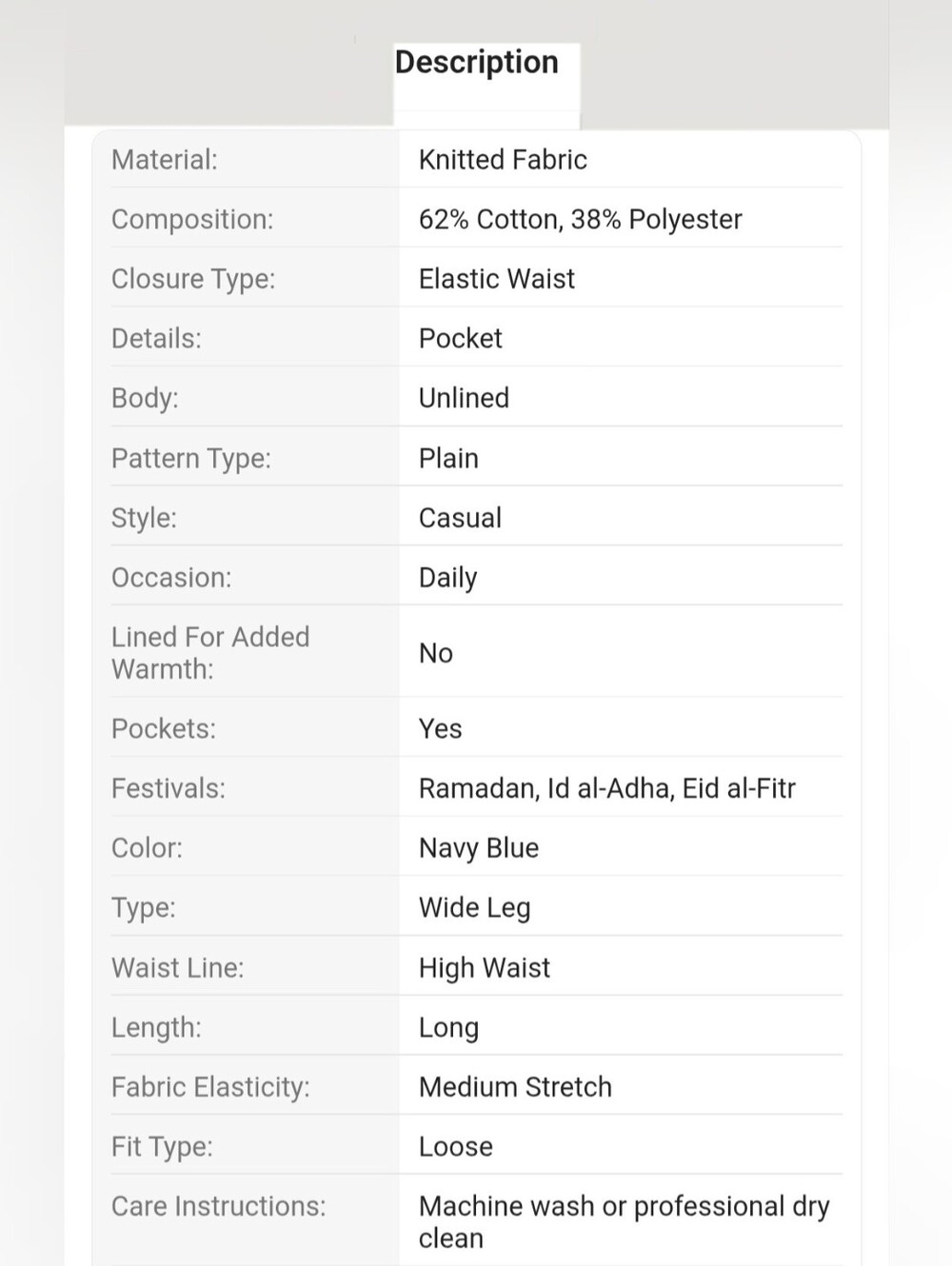Click the Navy Blue color value

(479, 848)
